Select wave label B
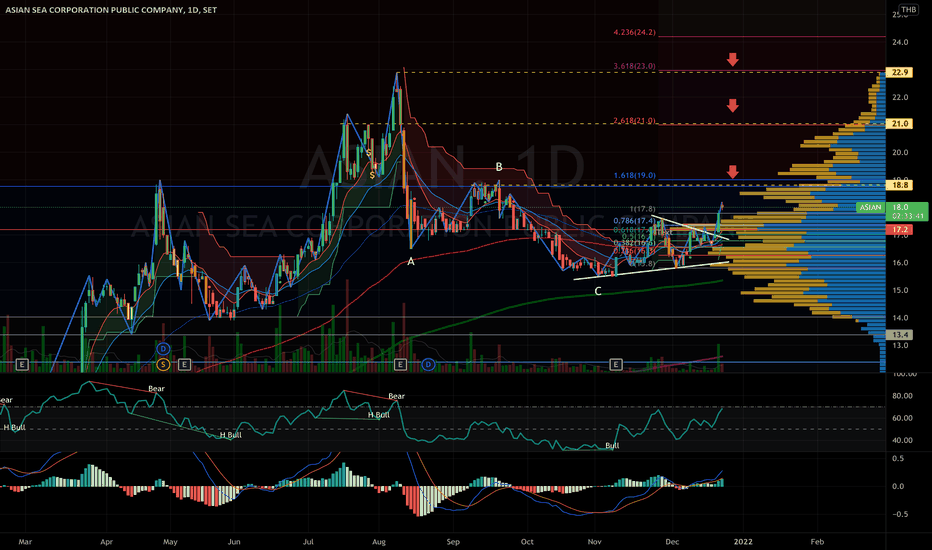 coord(499,167)
